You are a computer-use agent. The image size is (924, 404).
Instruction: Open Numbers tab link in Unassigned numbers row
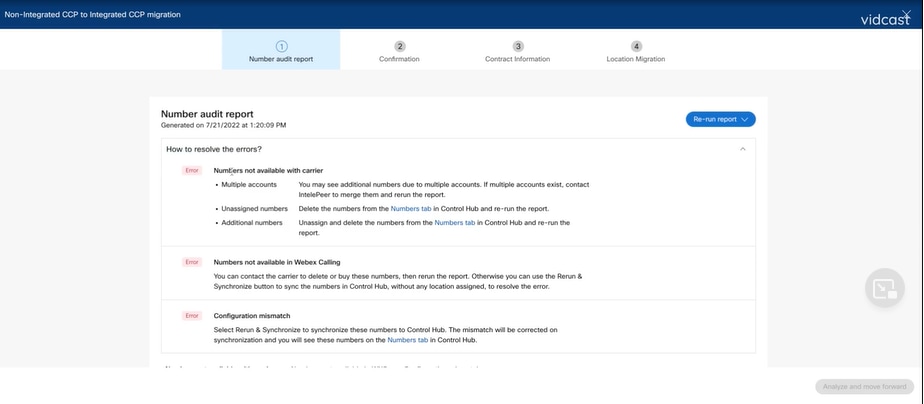click(x=411, y=208)
